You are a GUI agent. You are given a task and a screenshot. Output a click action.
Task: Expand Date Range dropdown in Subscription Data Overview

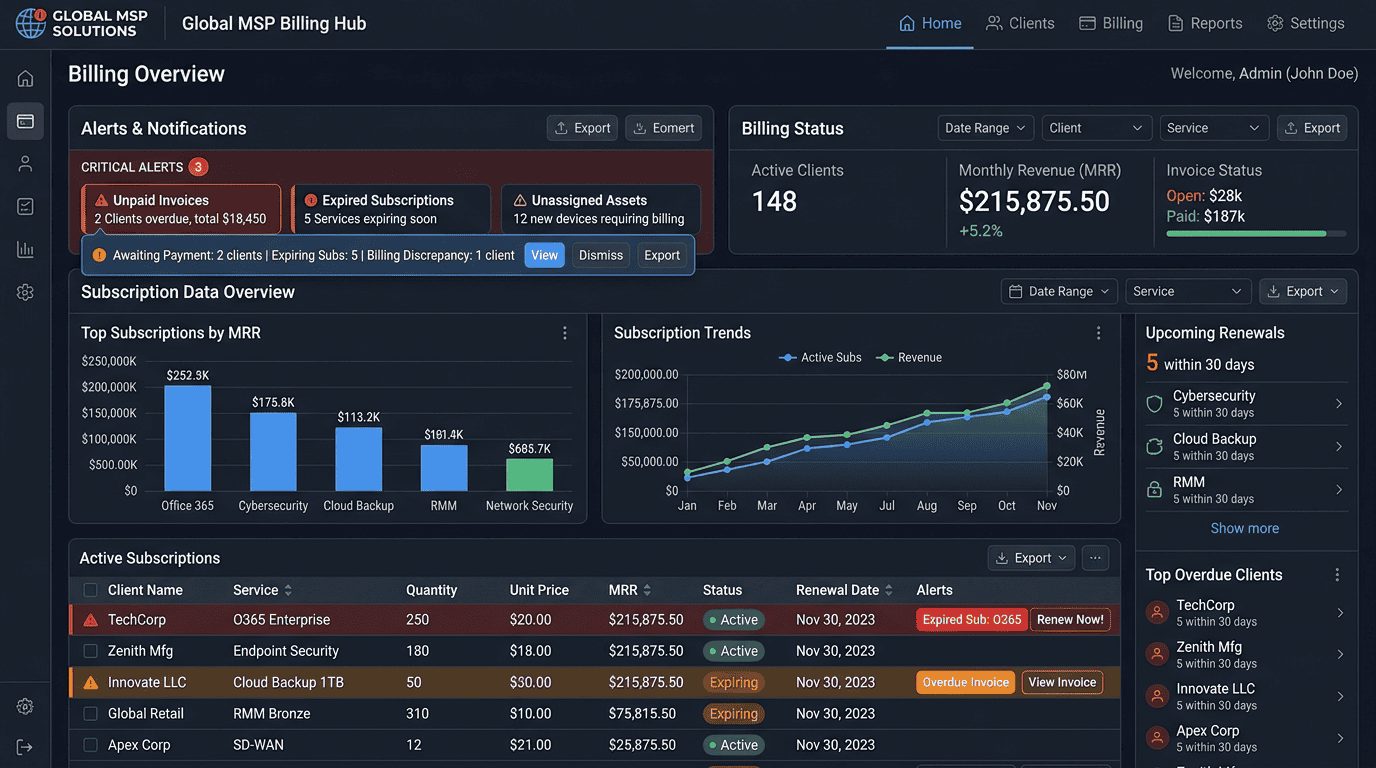[x=1059, y=291]
